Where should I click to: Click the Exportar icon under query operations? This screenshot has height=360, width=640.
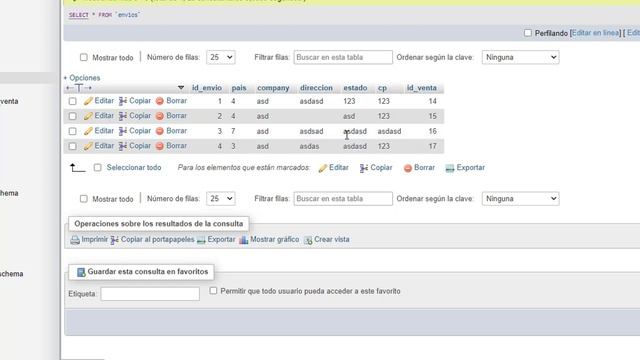[201, 240]
